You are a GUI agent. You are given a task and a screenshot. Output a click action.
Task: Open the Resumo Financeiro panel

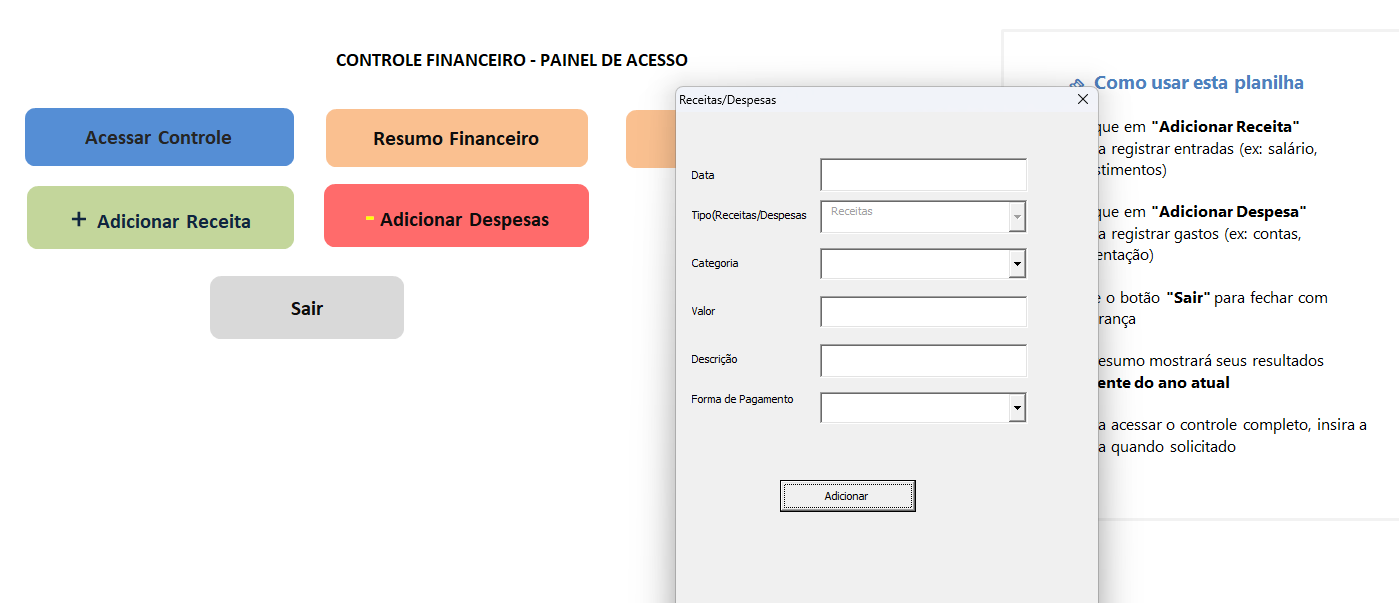point(456,138)
